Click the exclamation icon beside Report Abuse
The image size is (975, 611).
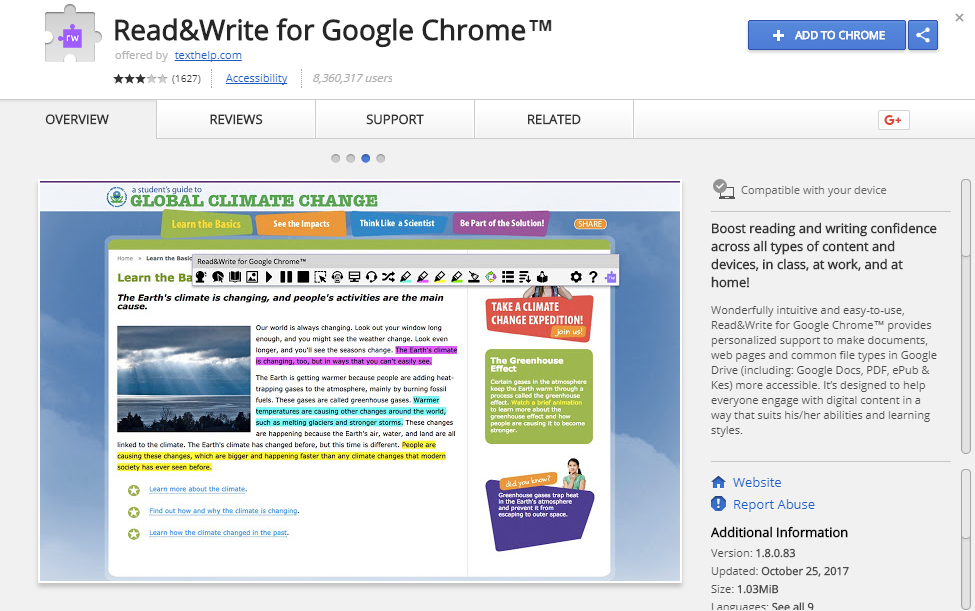[718, 503]
